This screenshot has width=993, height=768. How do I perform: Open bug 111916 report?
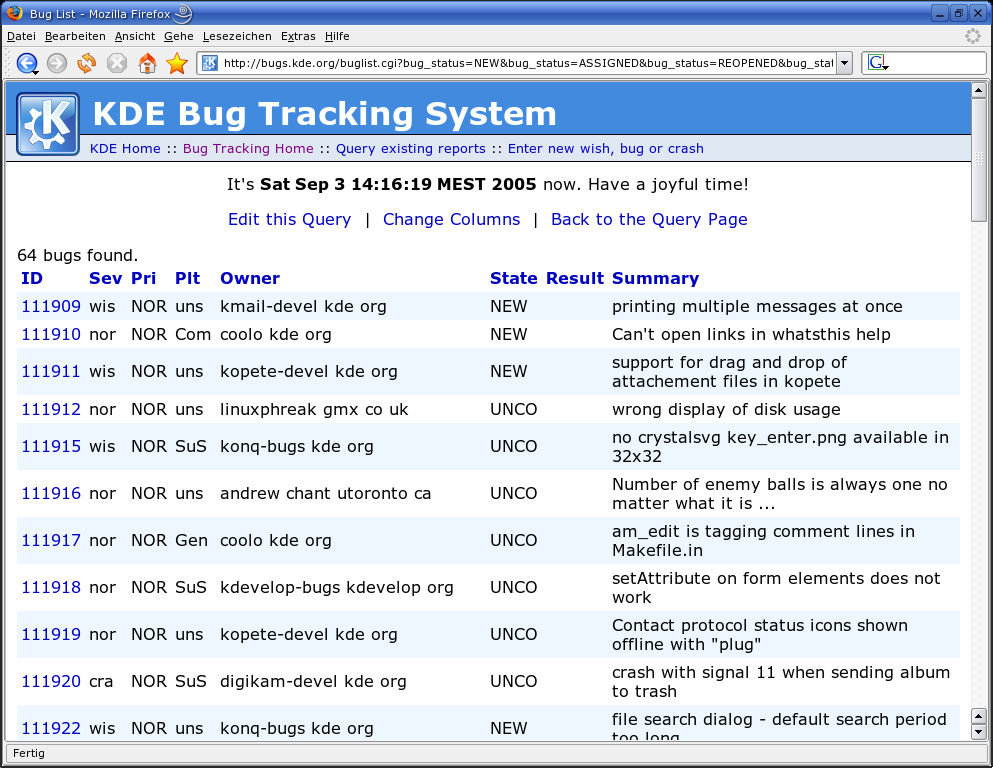tap(51, 493)
